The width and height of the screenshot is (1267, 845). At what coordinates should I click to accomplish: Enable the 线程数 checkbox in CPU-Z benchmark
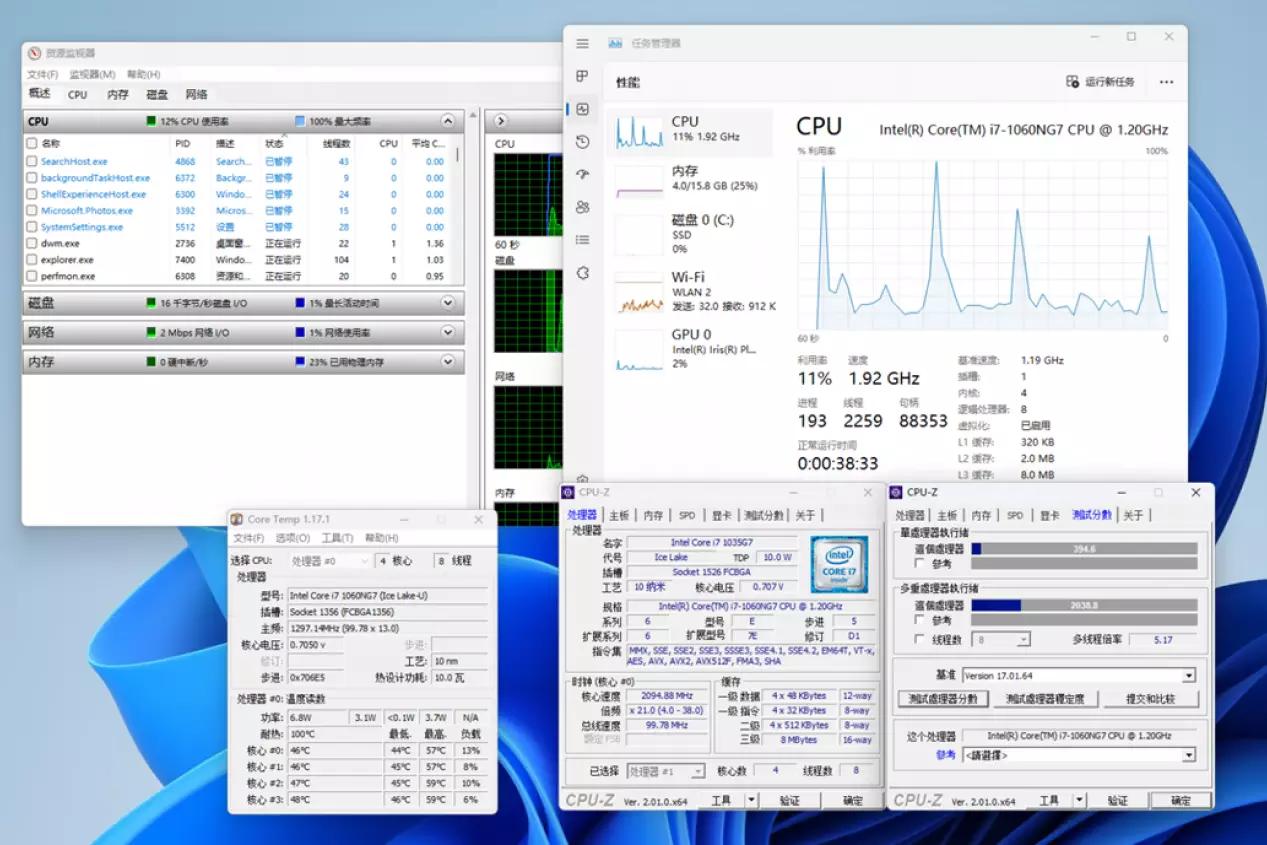coord(920,640)
